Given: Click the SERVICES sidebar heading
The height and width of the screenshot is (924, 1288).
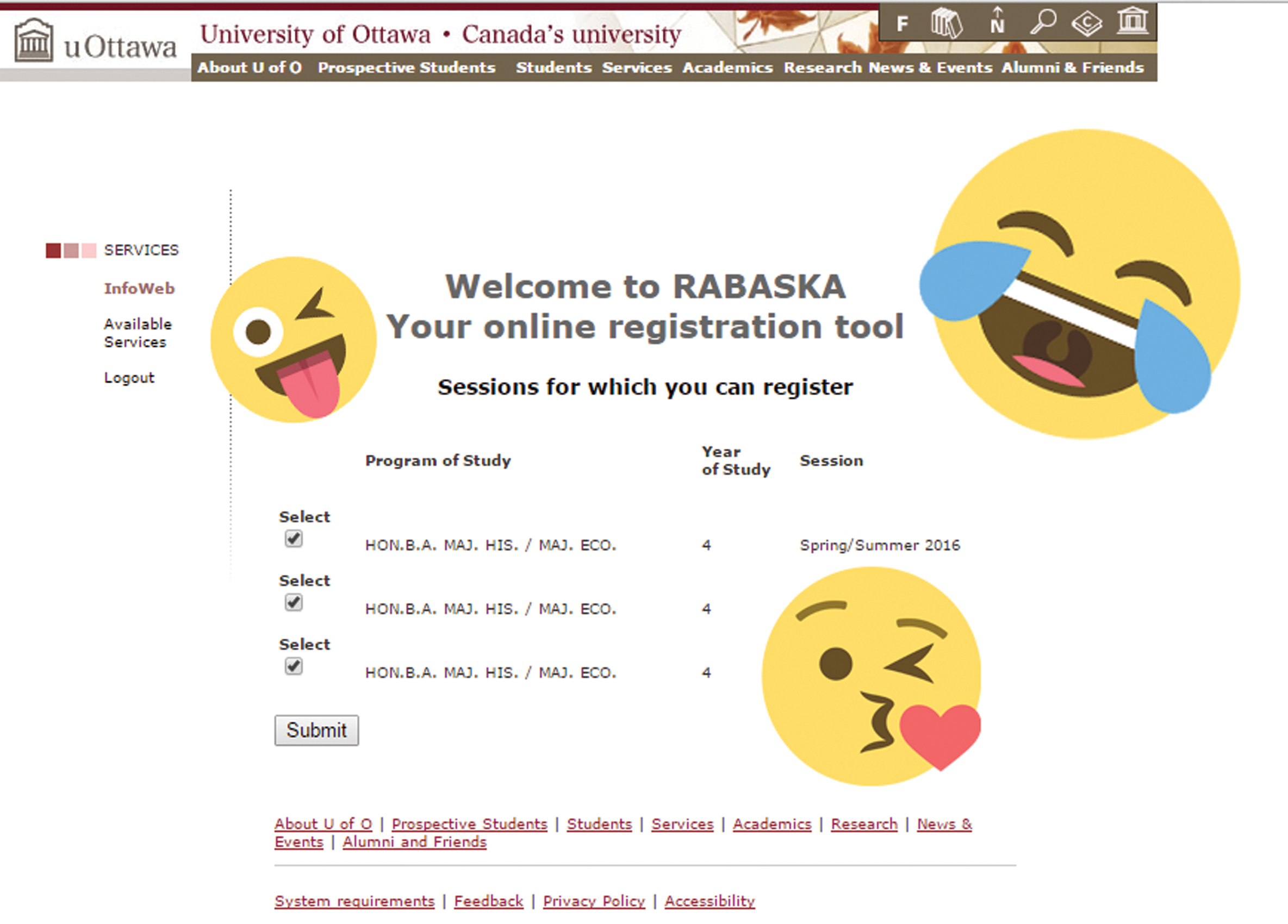Looking at the screenshot, I should [x=141, y=249].
